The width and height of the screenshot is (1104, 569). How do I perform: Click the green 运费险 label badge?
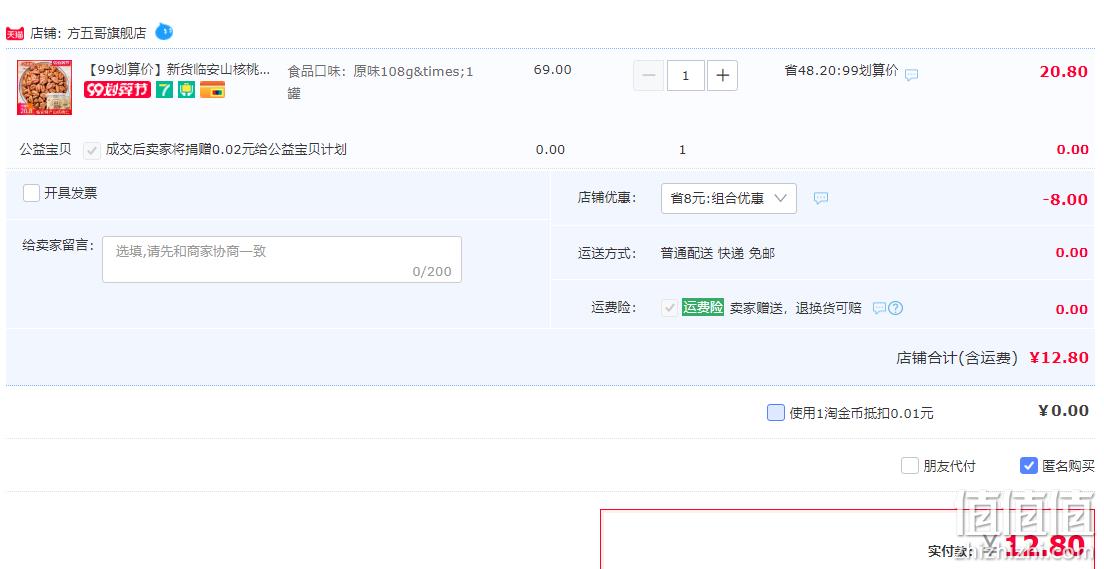[x=703, y=308]
